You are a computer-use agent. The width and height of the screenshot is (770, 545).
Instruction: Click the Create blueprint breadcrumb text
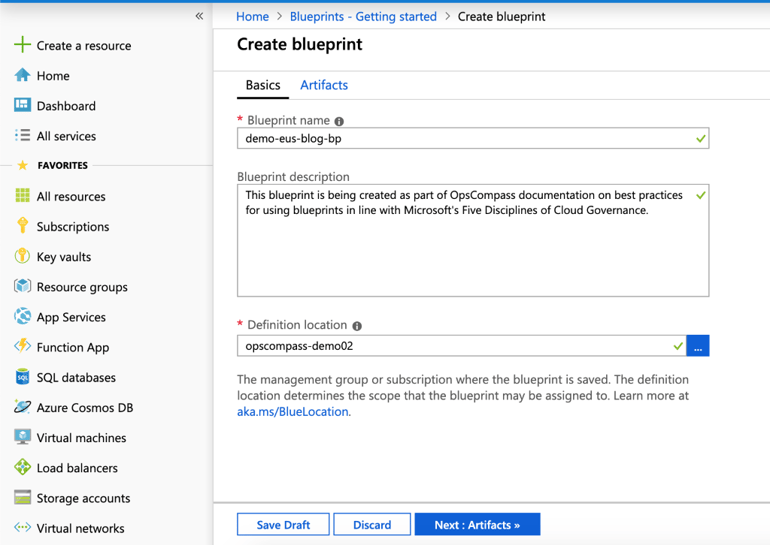point(501,17)
